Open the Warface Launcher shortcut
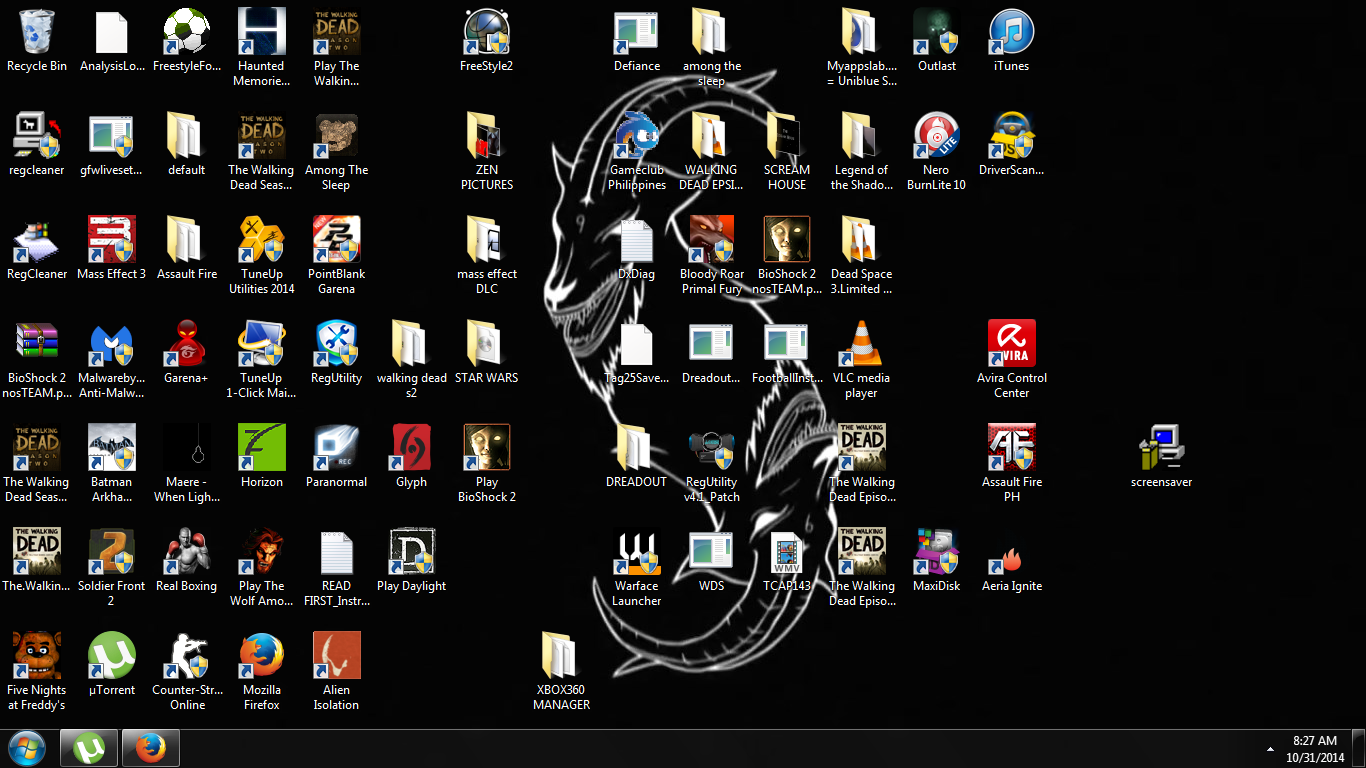Image resolution: width=1366 pixels, height=768 pixels. [637, 552]
